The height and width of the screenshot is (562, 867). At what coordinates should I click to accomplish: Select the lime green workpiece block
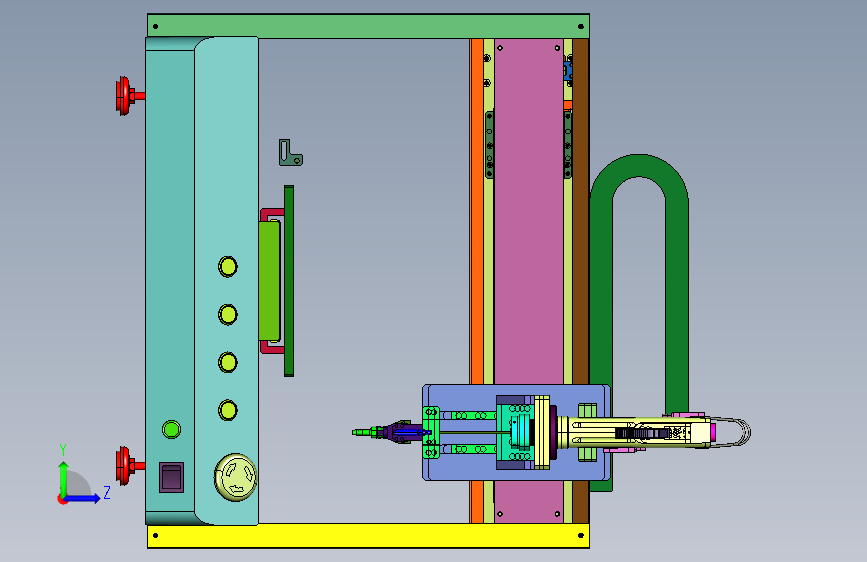pyautogui.click(x=269, y=280)
